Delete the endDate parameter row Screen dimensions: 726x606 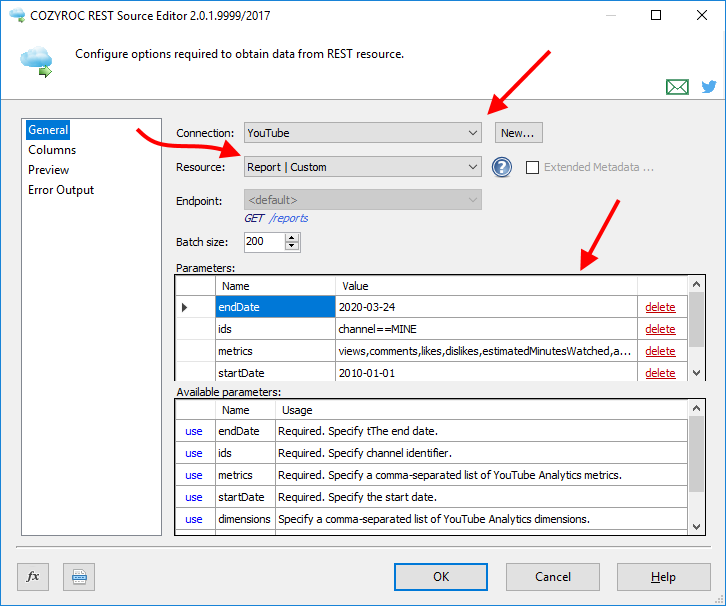660,307
